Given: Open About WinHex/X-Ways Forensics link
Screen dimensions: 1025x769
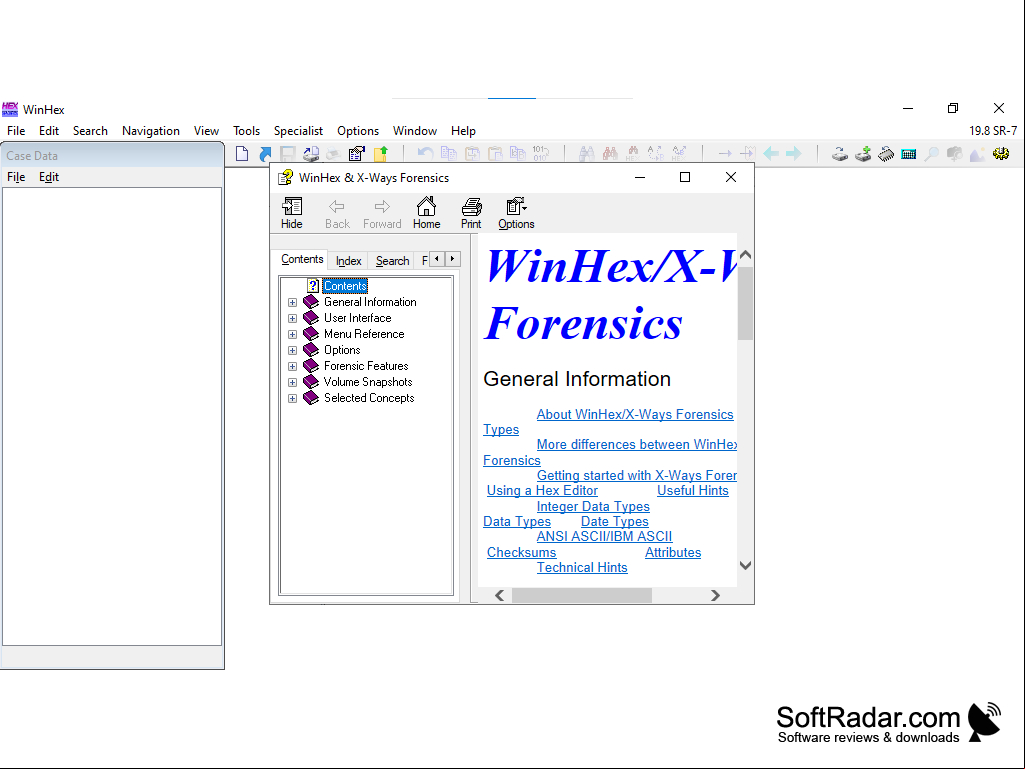Looking at the screenshot, I should 635,415.
